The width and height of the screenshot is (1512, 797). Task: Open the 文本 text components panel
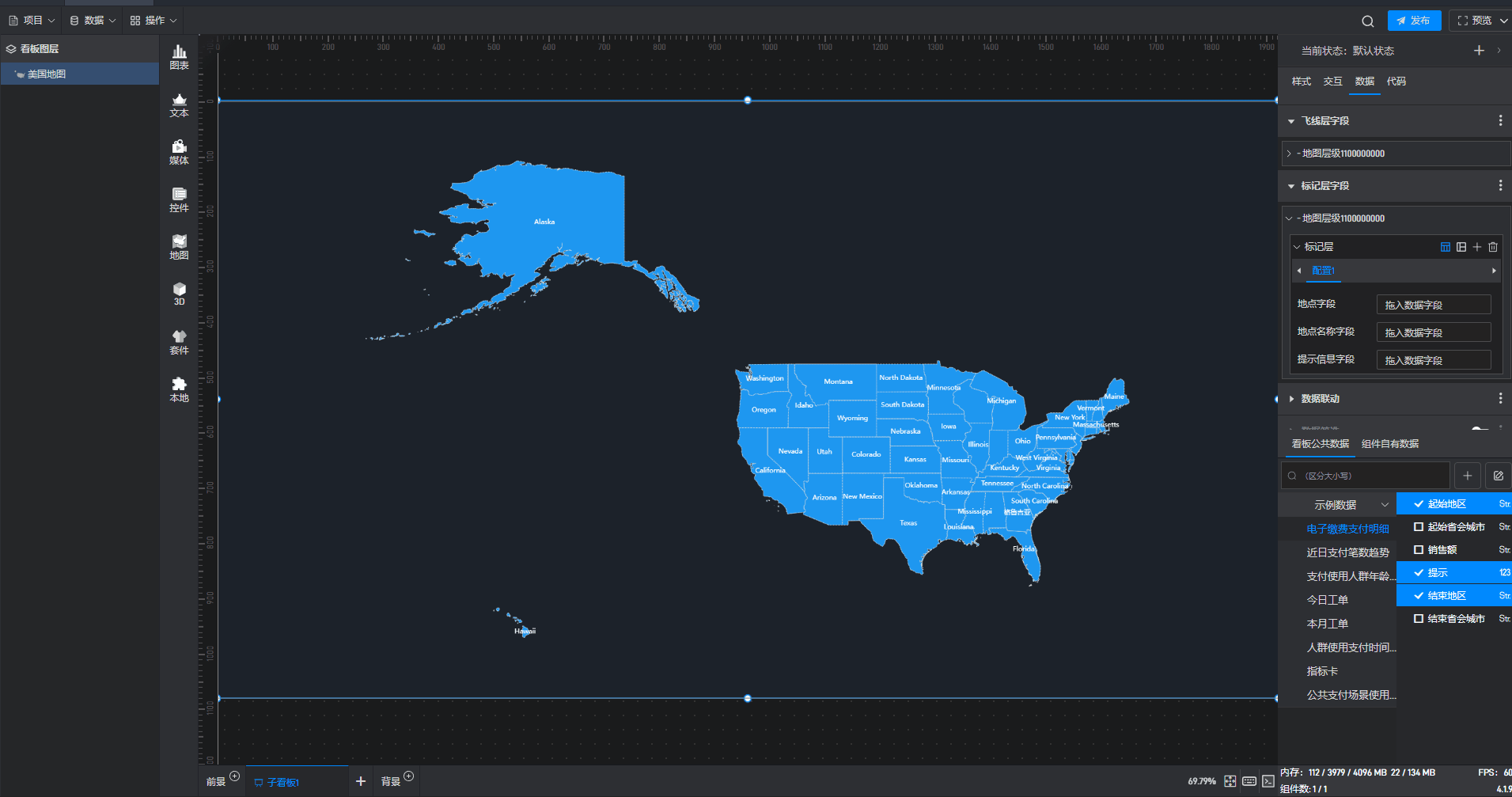coord(180,104)
